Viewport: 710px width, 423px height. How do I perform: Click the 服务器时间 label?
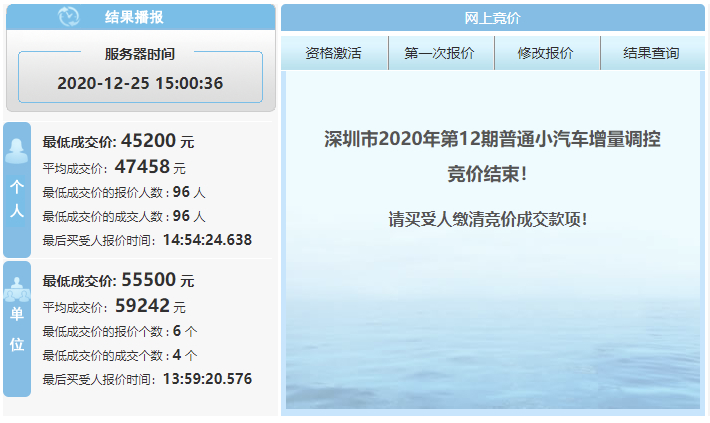click(x=139, y=54)
